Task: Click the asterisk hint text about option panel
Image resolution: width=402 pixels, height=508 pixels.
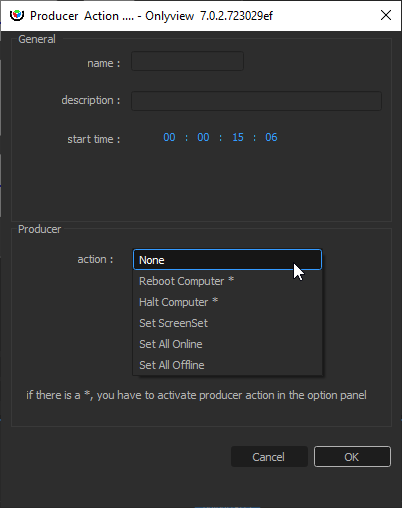Action: point(196,395)
